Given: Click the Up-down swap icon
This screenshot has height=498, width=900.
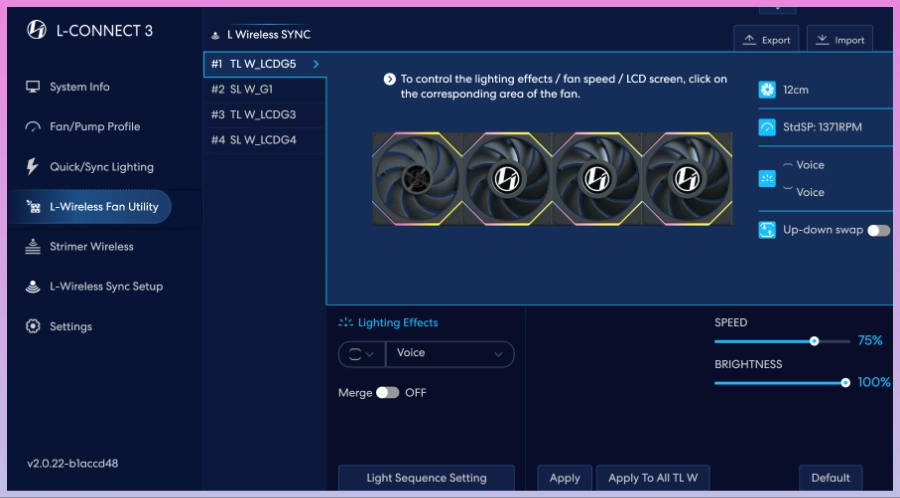Looking at the screenshot, I should [767, 230].
